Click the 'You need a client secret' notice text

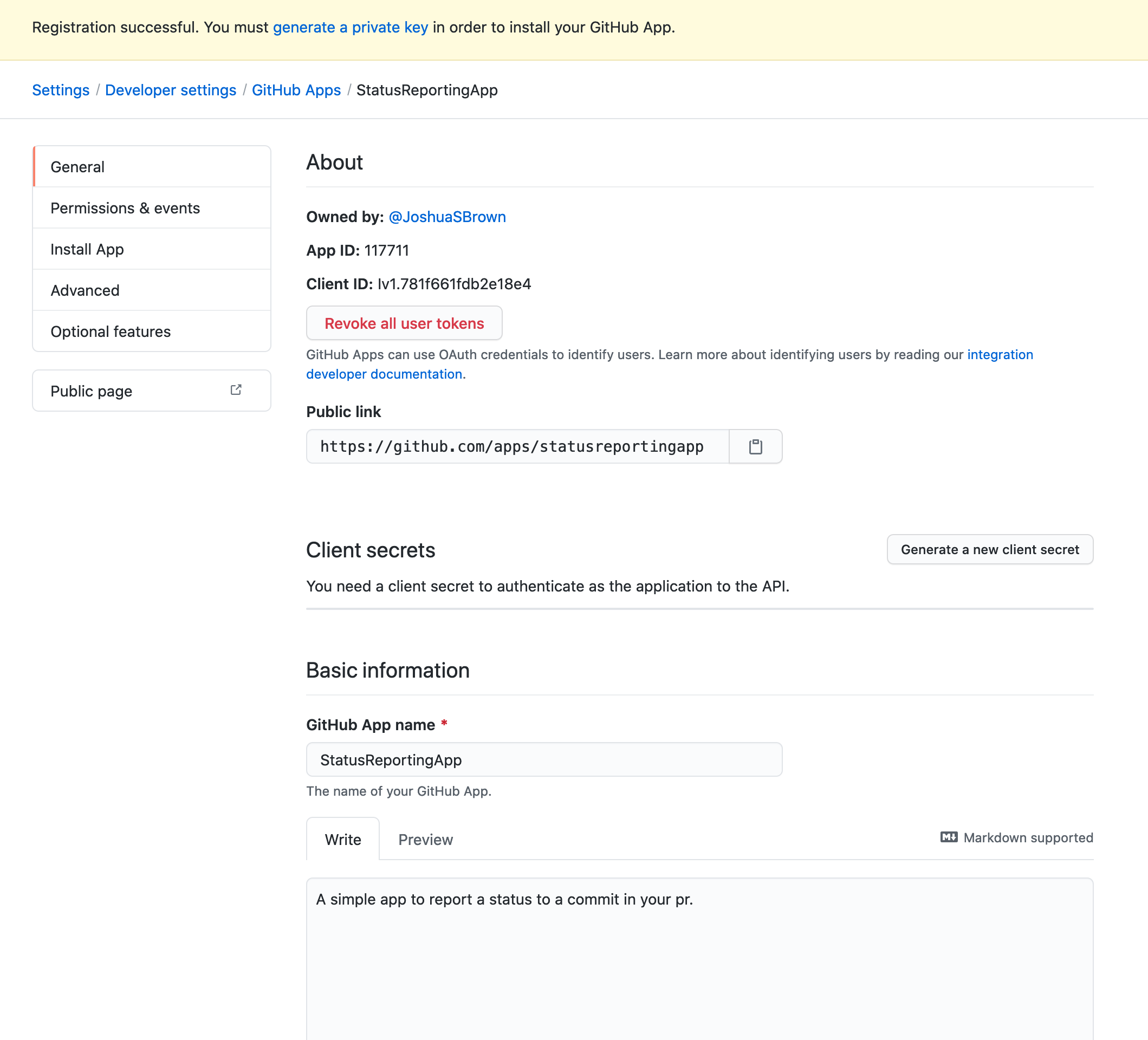coord(548,586)
